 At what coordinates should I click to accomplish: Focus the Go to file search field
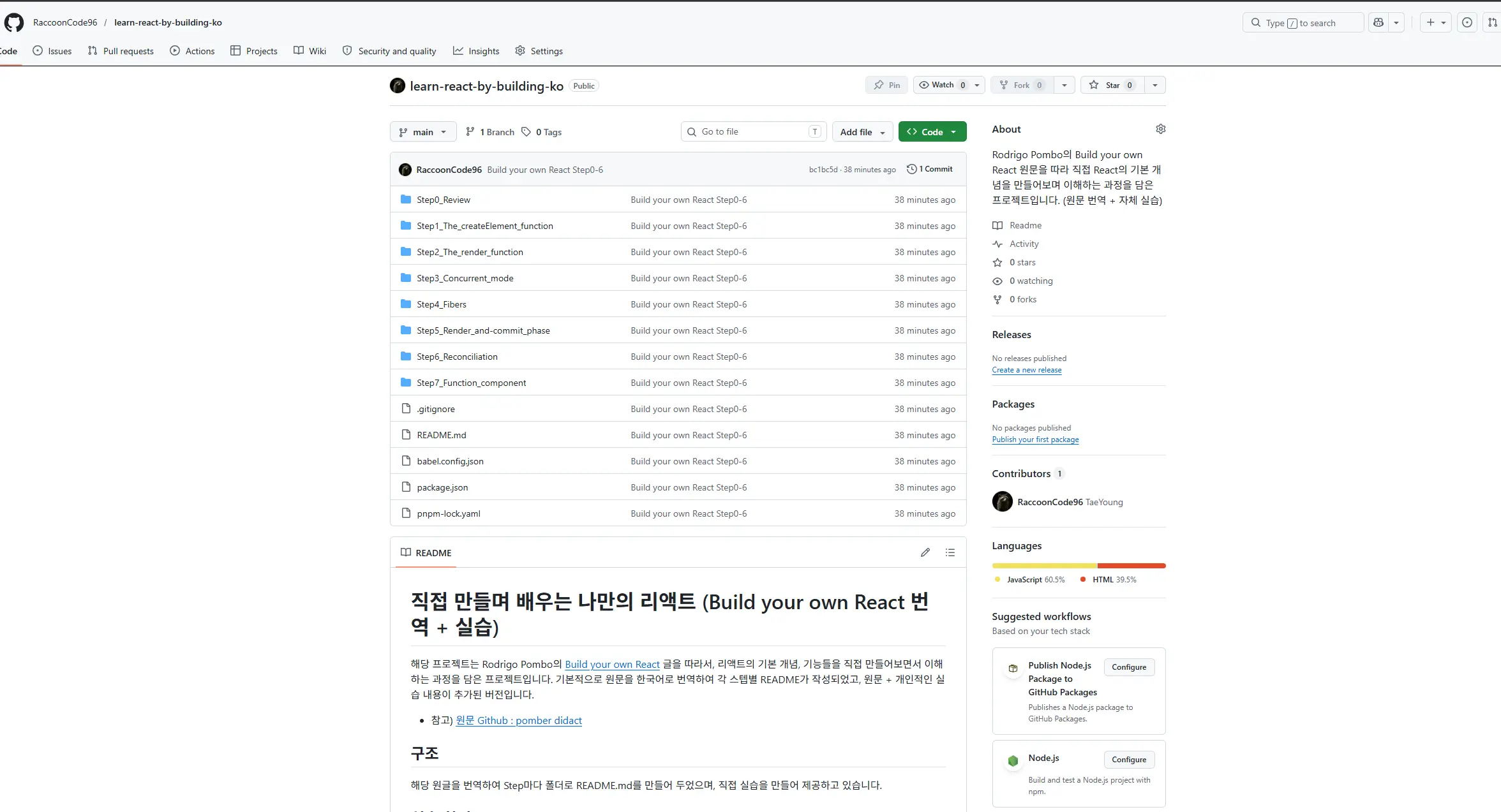[754, 131]
